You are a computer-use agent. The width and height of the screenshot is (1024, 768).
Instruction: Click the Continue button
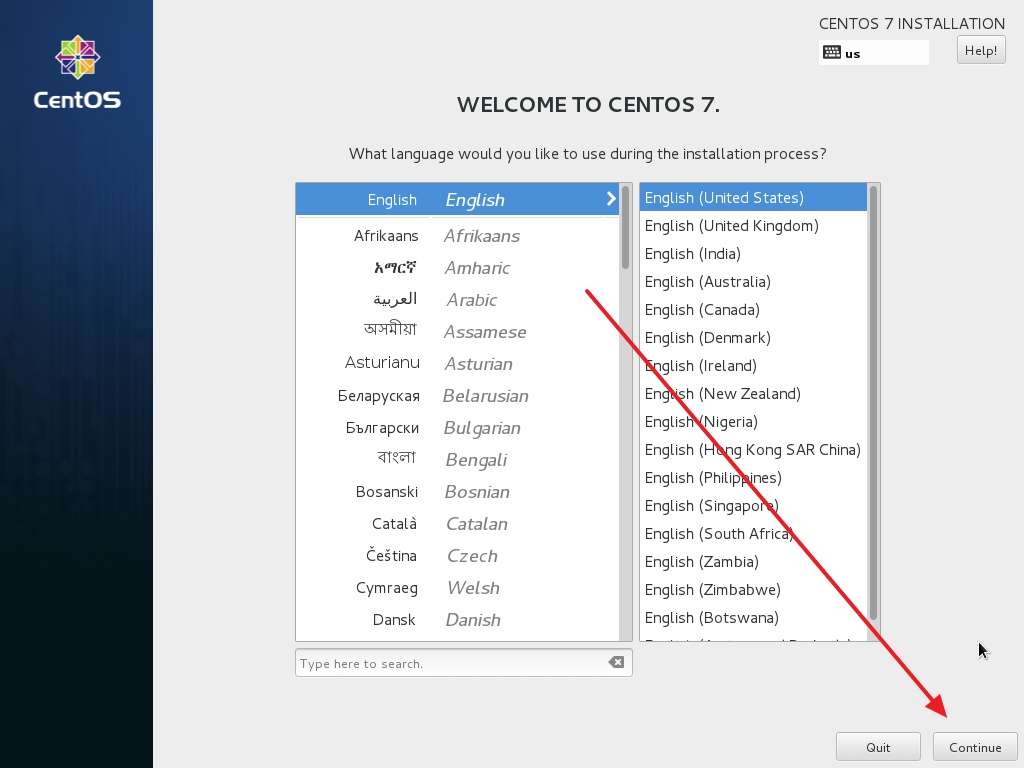click(x=975, y=747)
